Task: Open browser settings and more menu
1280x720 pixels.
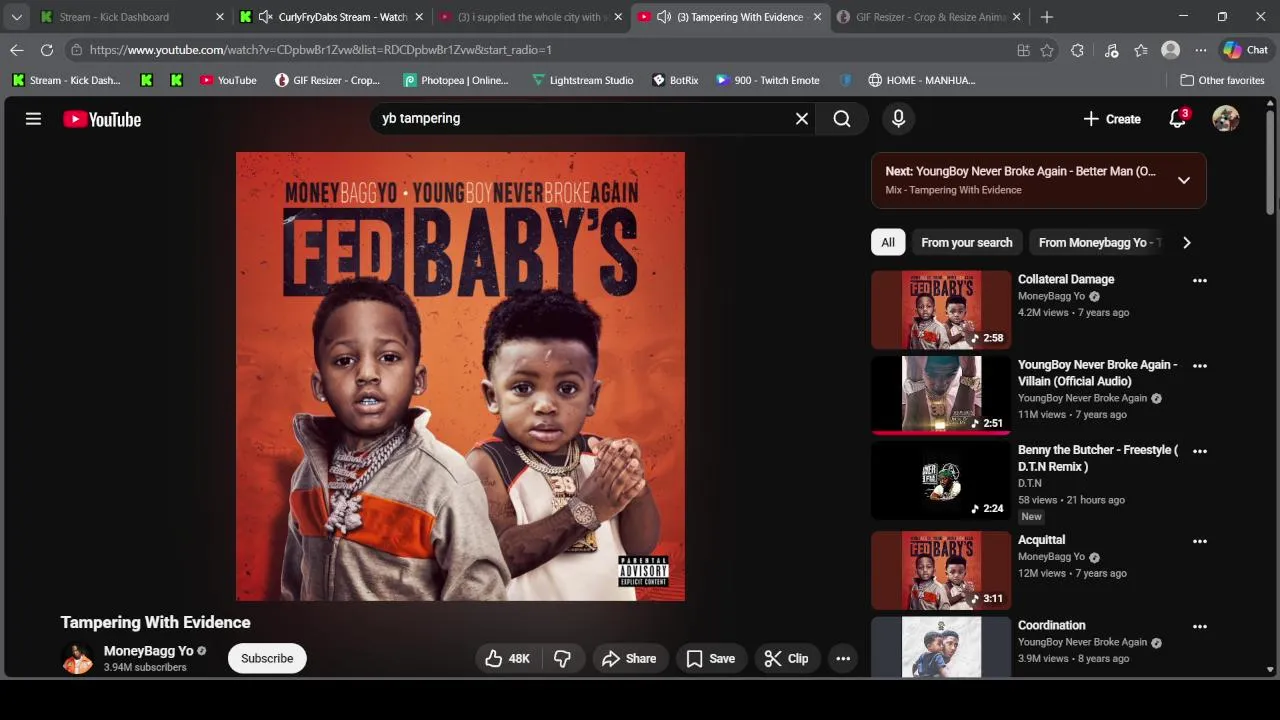Action: coord(1201,50)
